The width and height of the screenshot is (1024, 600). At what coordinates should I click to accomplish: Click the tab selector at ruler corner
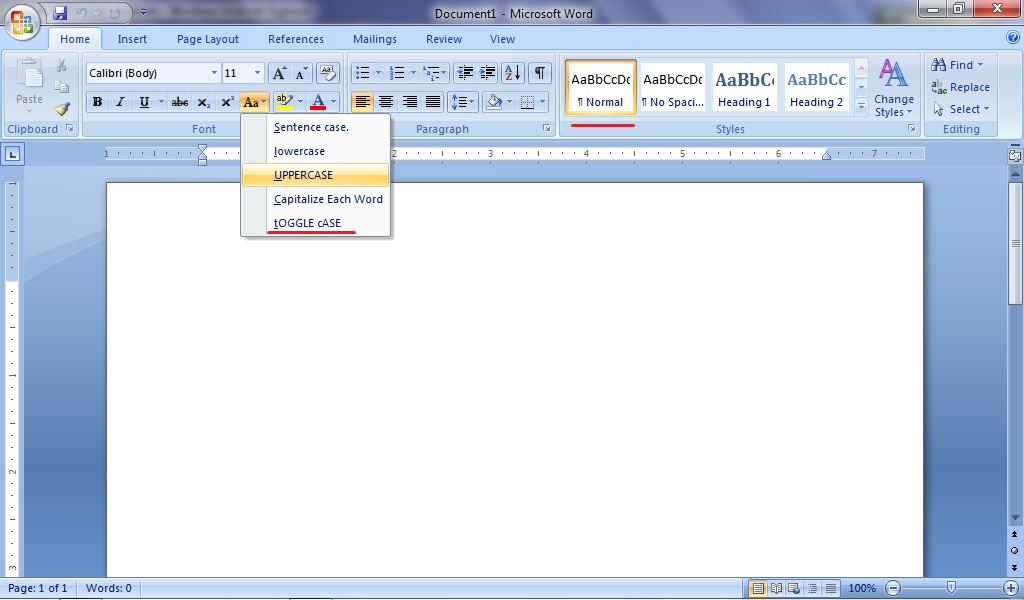click(13, 155)
